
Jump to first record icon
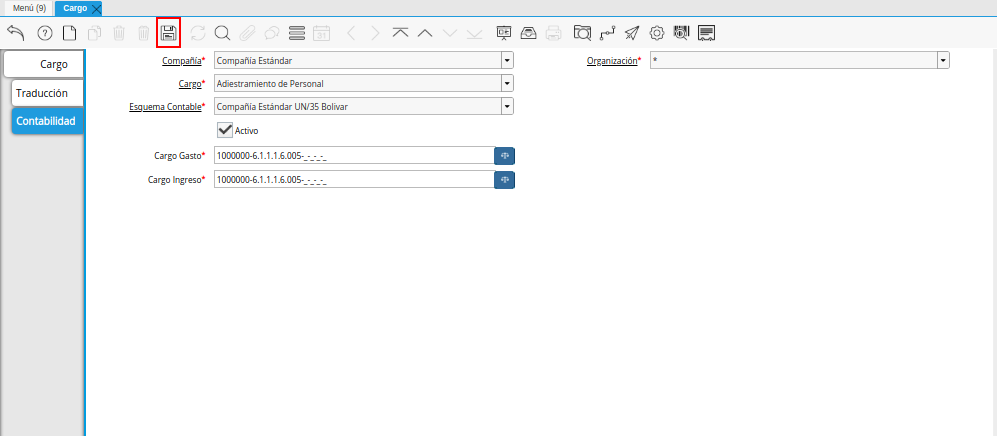pyautogui.click(x=400, y=33)
